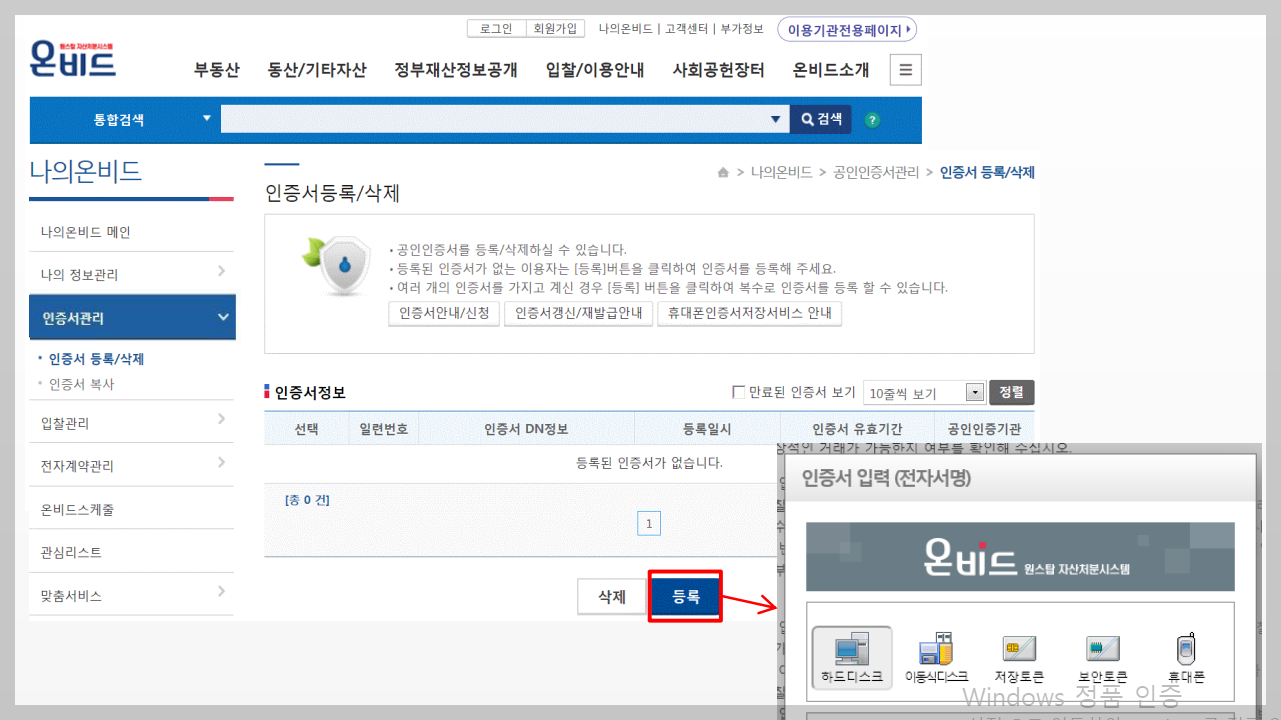
Task: Go to home via breadcrumb house icon
Action: pyautogui.click(x=723, y=173)
